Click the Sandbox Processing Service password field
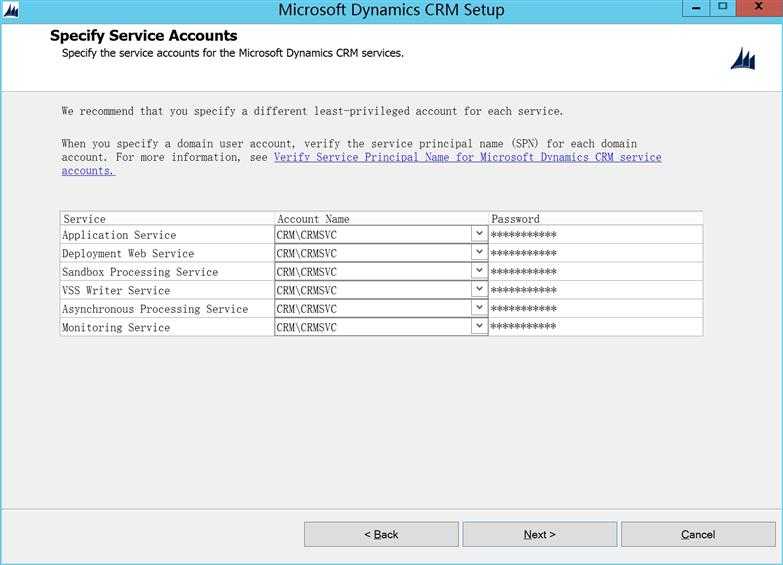This screenshot has height=565, width=783. [595, 271]
